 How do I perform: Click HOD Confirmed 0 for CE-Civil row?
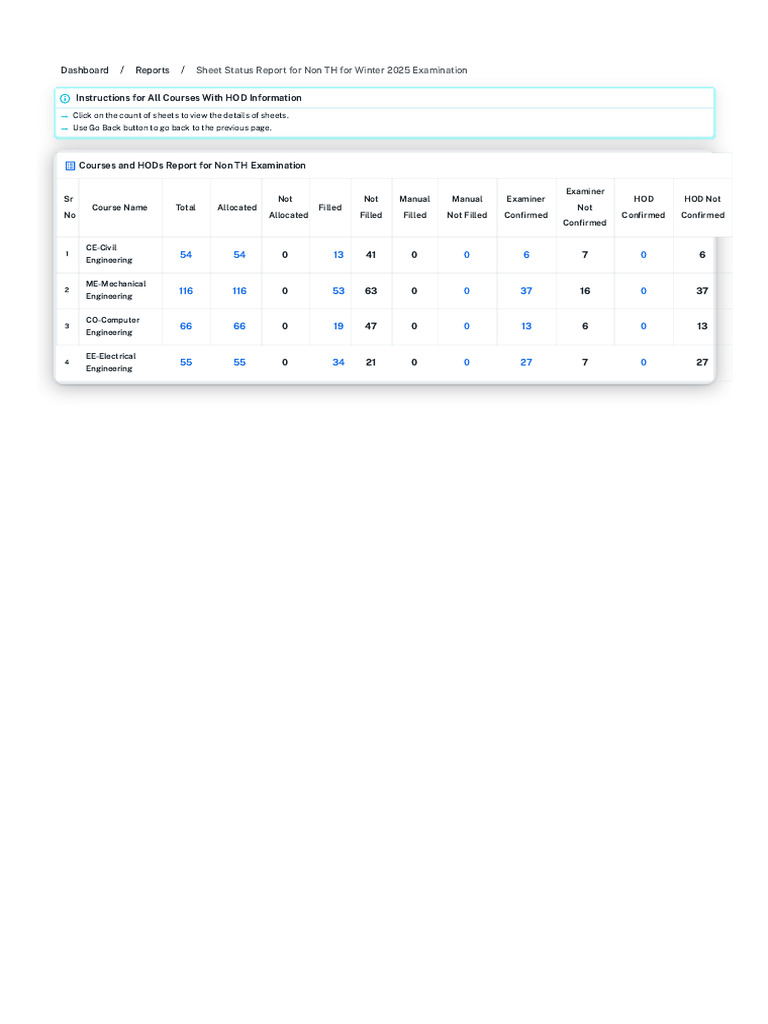[x=644, y=255]
